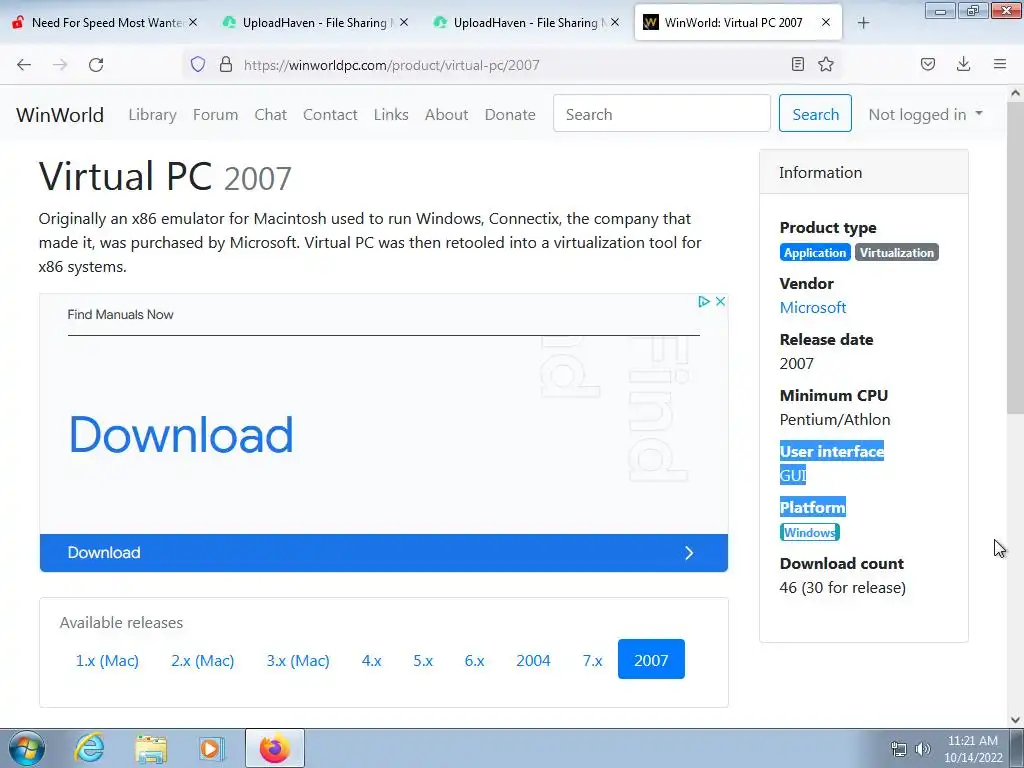Viewport: 1024px width, 768px height.
Task: Click the volume speaker tray icon
Action: [923, 749]
